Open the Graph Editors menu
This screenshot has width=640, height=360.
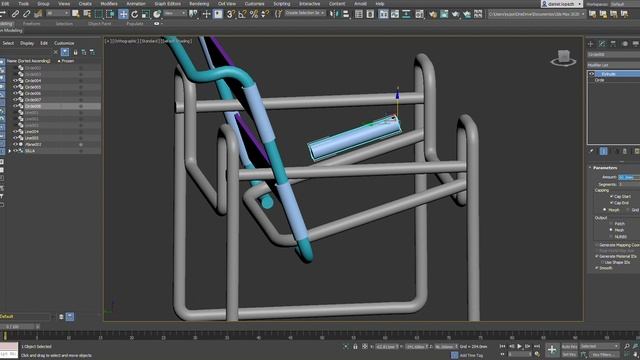[x=167, y=4]
